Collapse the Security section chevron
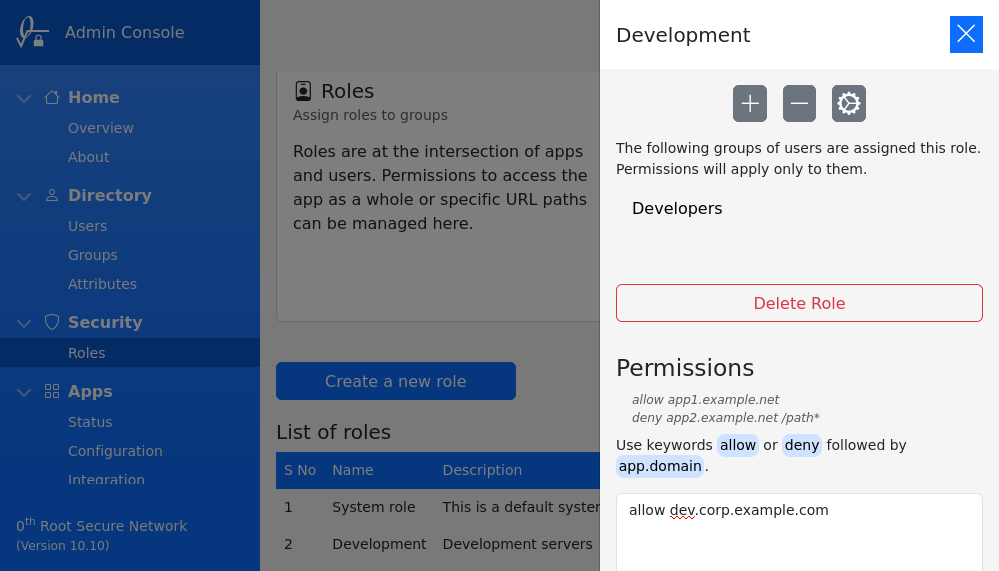Viewport: 999px width, 571px height. pyautogui.click(x=24, y=323)
